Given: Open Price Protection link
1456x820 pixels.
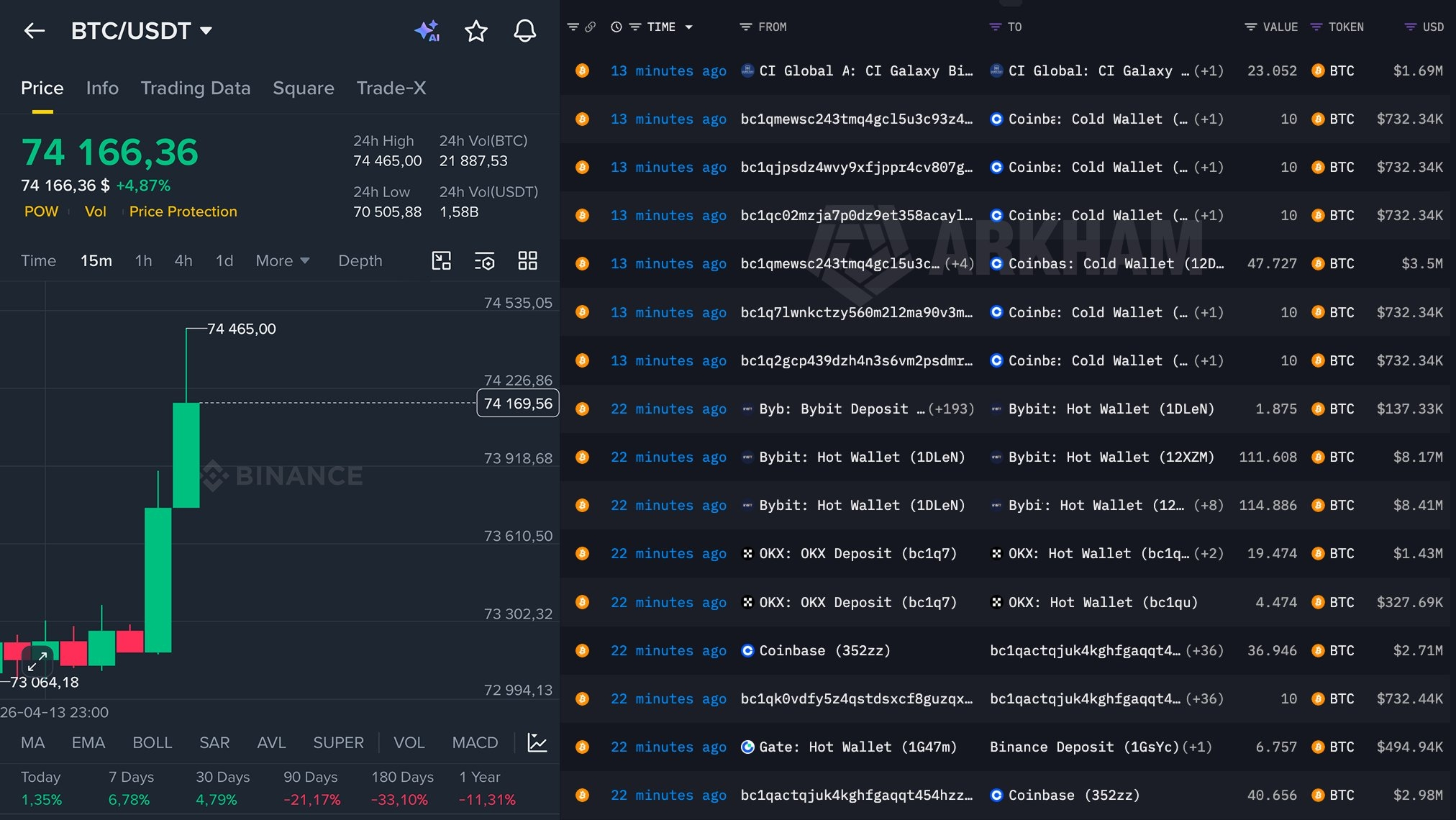Looking at the screenshot, I should pos(183,211).
